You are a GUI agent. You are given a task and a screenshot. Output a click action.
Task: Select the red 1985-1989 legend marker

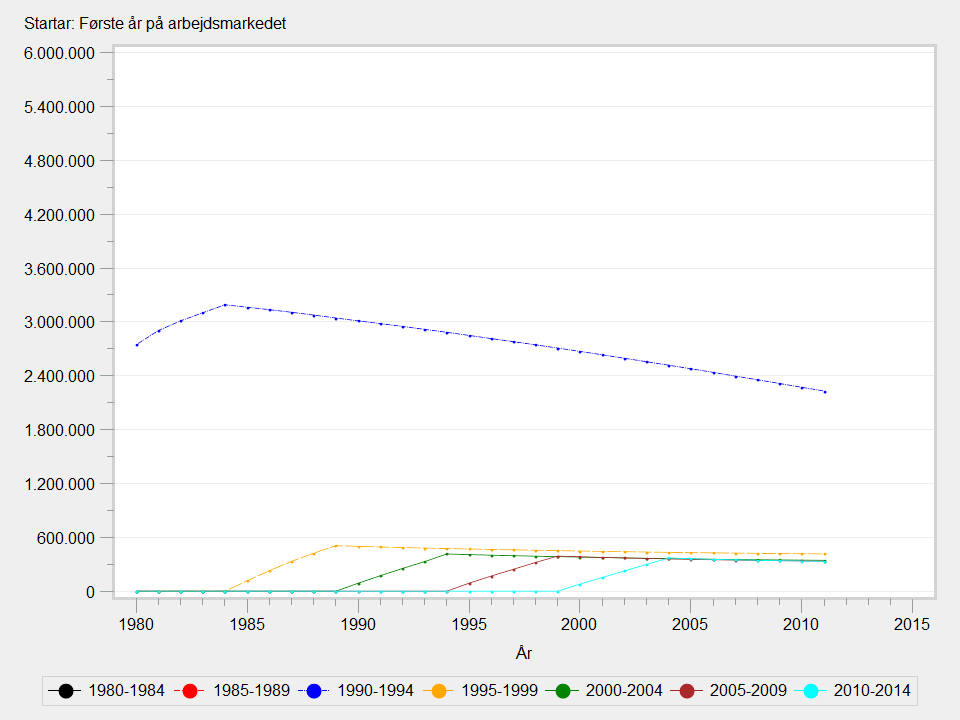pos(191,690)
